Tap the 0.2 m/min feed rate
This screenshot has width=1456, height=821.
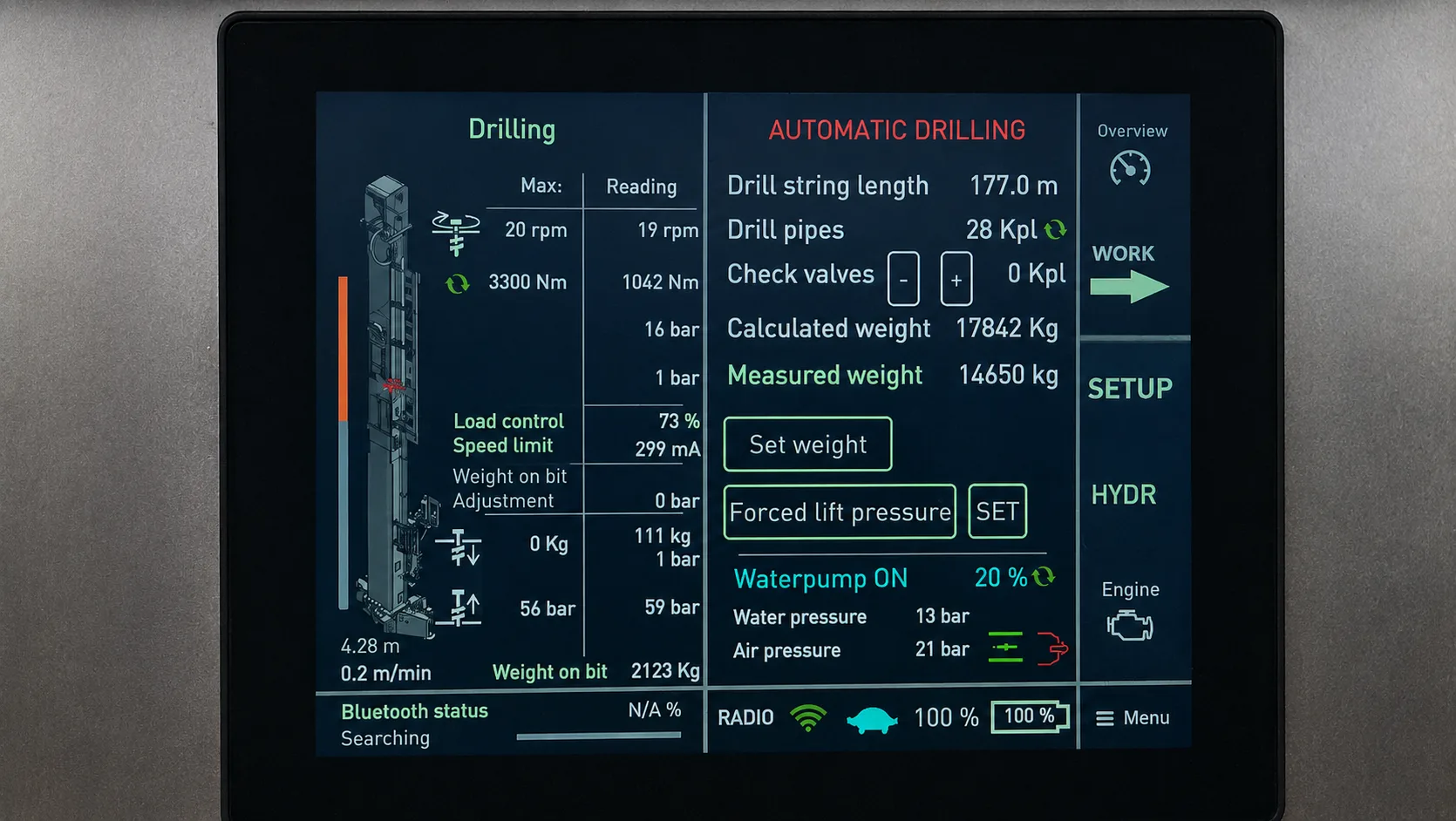(386, 673)
